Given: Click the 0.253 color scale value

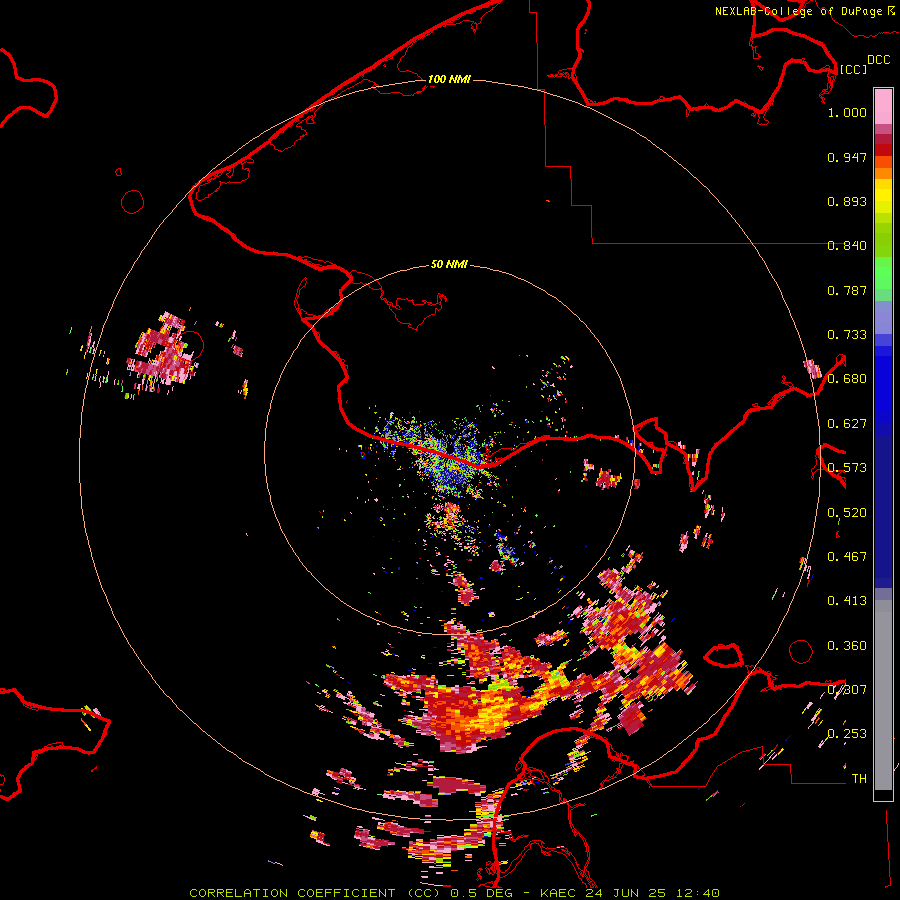Looking at the screenshot, I should click(x=847, y=734).
